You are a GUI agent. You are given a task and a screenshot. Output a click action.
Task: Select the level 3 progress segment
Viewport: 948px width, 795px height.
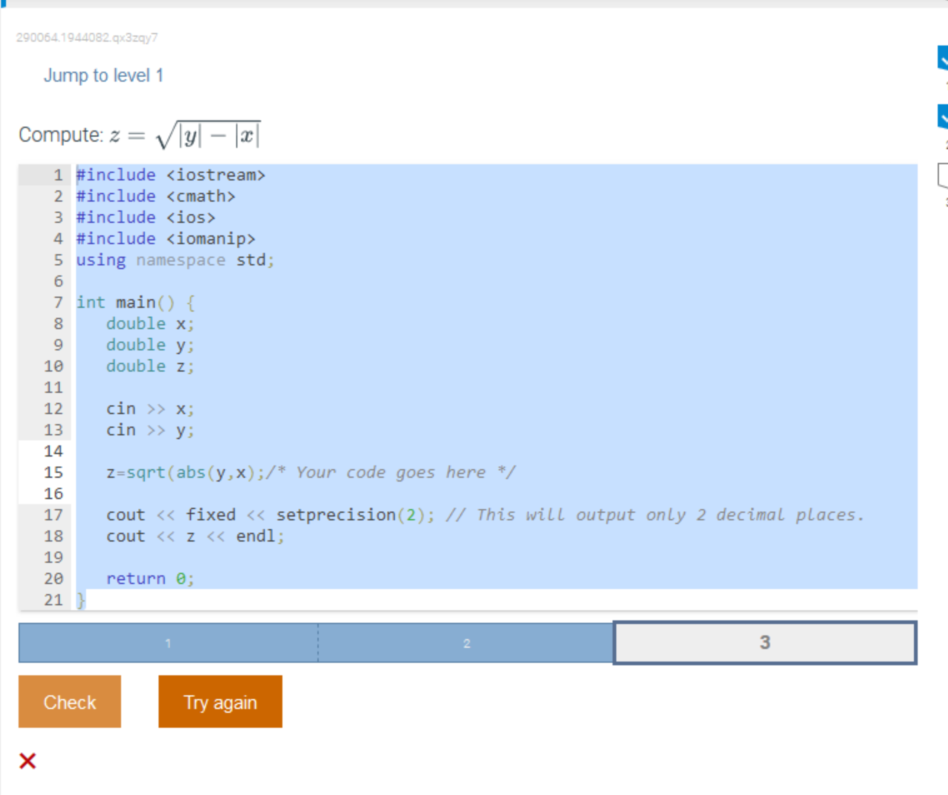765,642
